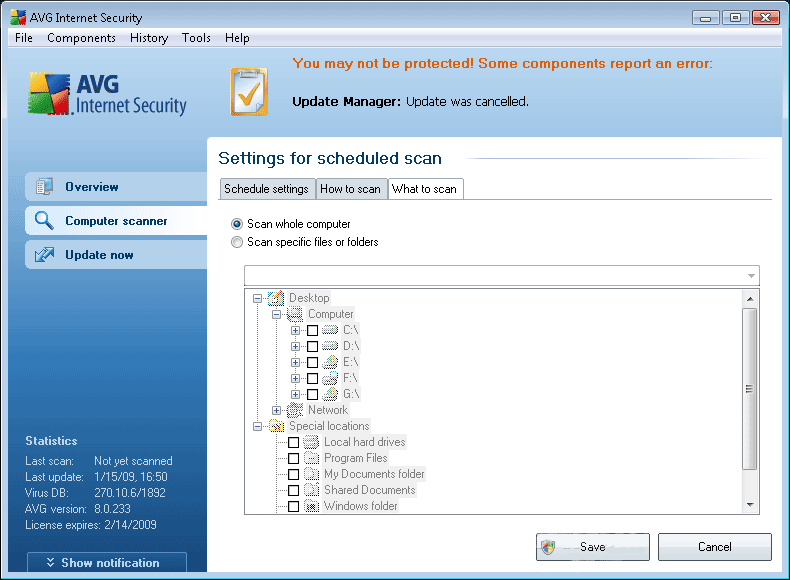Click the D:\ drive icon
Screen dimensions: 790x580
330,346
